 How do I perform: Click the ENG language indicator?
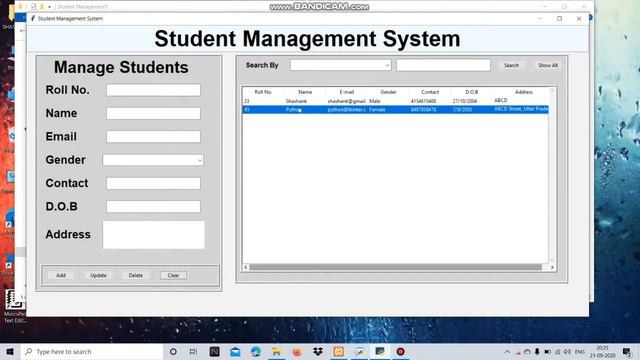pyautogui.click(x=580, y=351)
